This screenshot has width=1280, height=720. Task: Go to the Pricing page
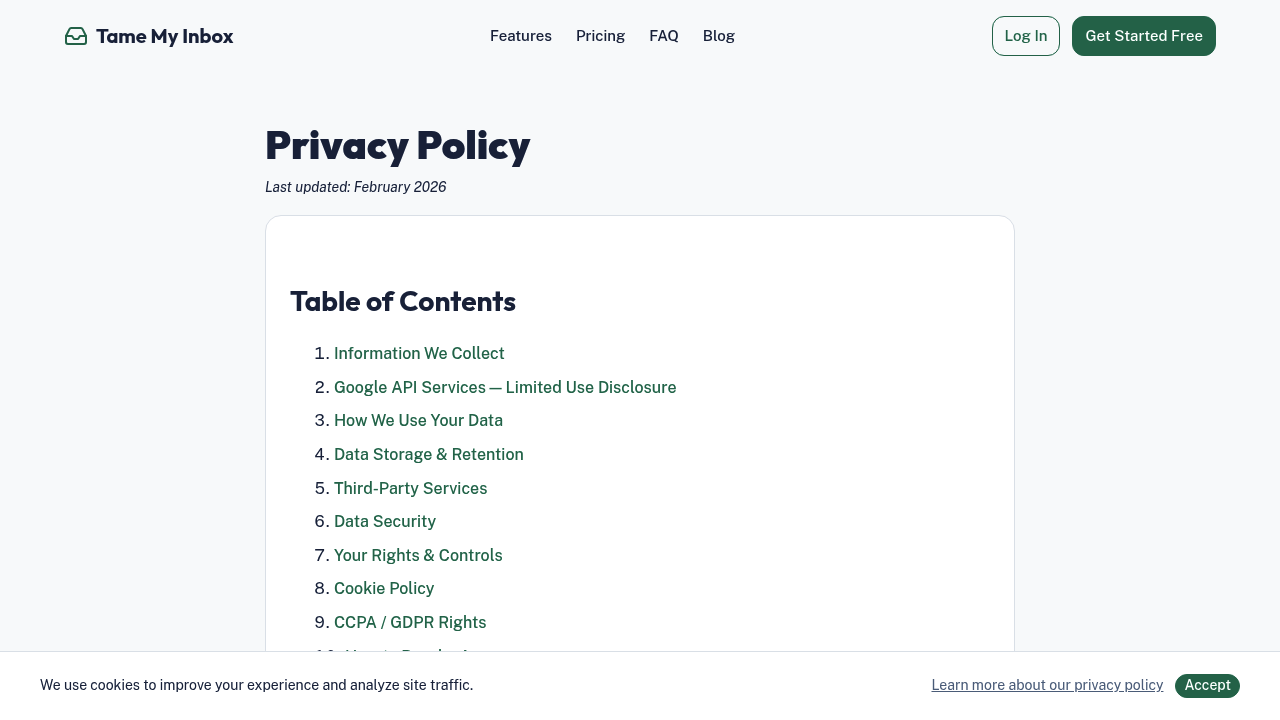pyautogui.click(x=600, y=36)
